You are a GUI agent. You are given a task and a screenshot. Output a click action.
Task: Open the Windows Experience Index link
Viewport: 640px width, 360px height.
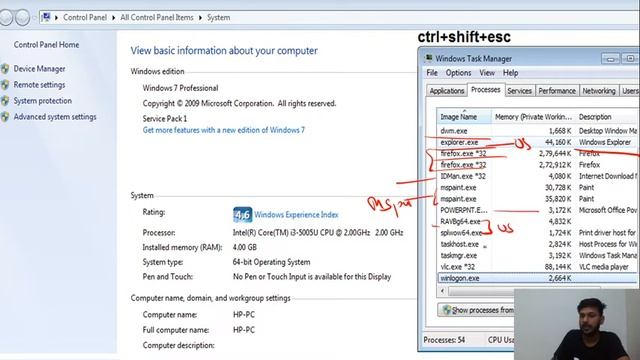pyautogui.click(x=296, y=215)
